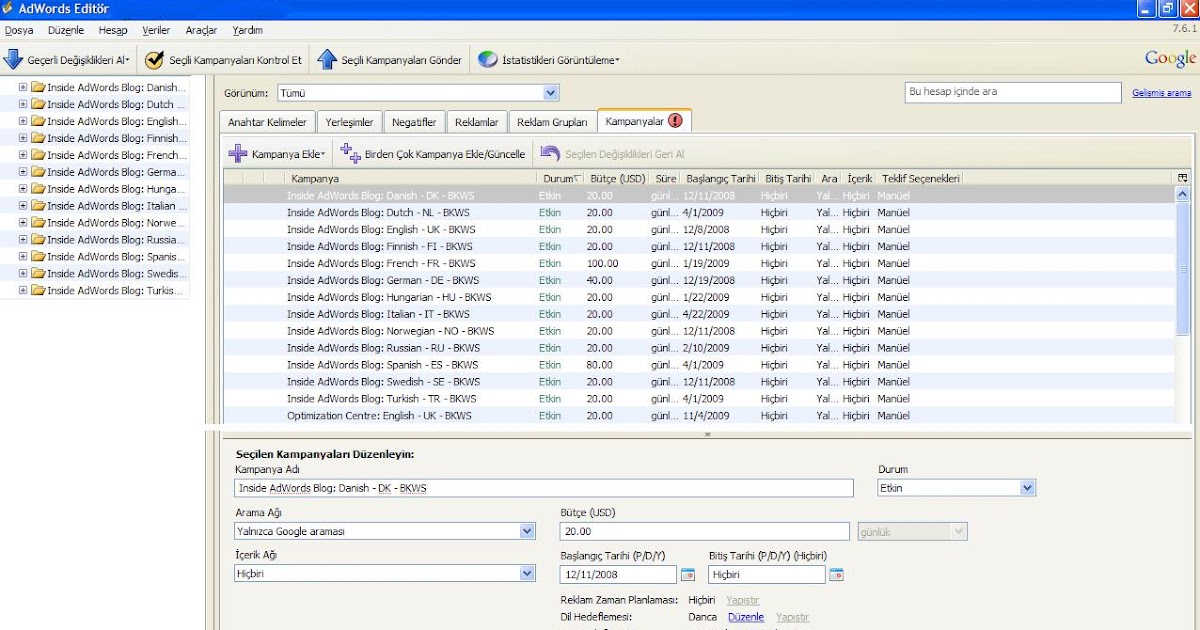Click the plus icon next to Kampanya Ekle
The image size is (1200, 630).
click(238, 154)
